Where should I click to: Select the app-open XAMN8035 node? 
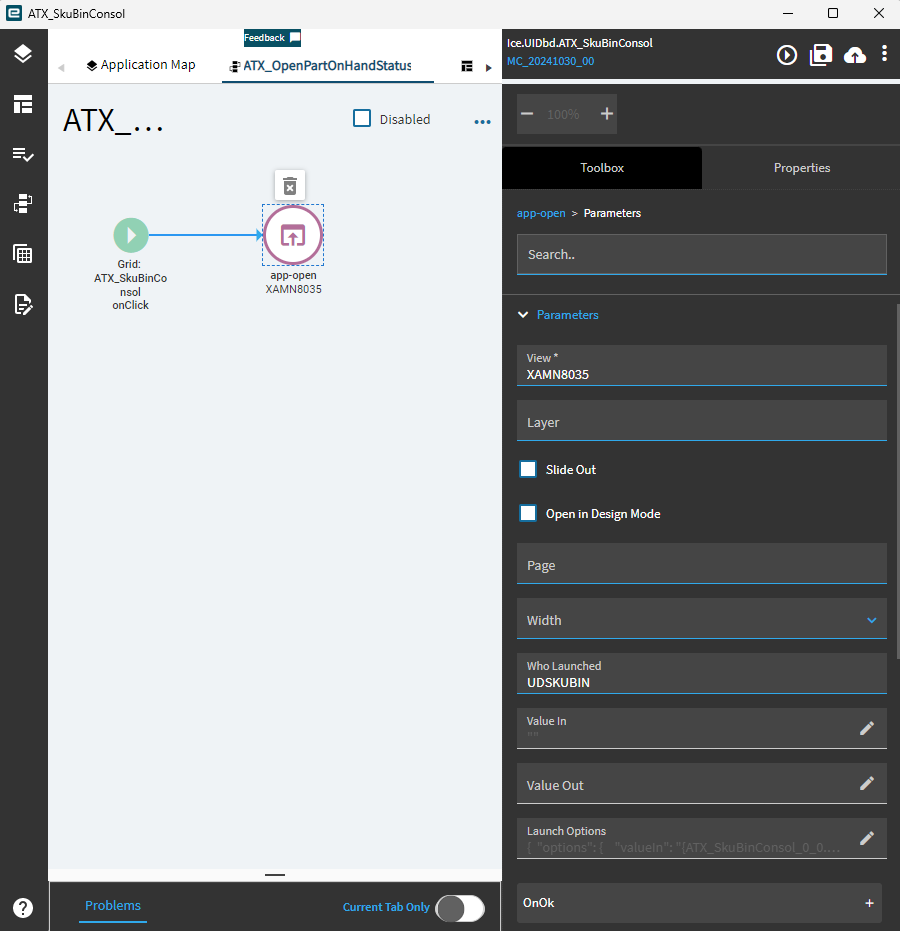click(x=293, y=235)
